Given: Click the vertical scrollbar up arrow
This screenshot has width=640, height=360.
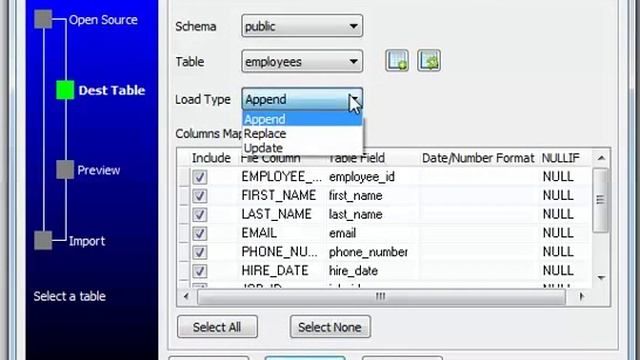Looking at the screenshot, I should tap(601, 158).
